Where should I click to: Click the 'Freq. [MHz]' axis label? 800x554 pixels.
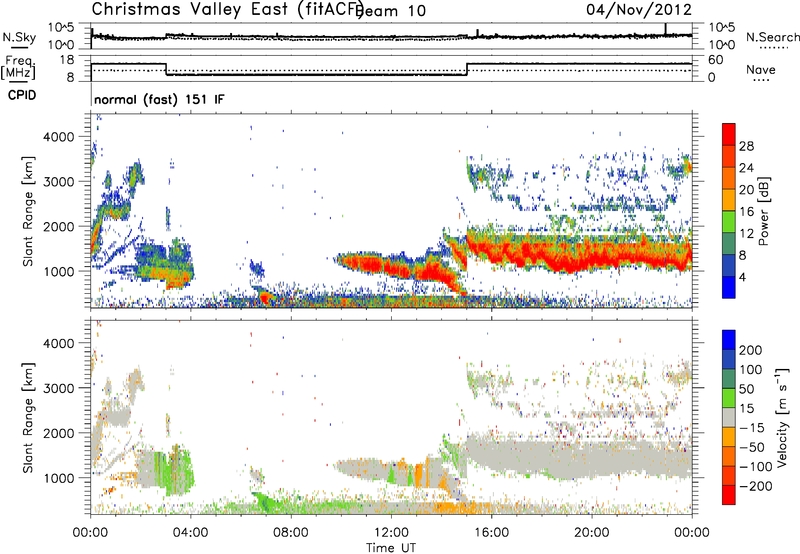tap(18, 68)
